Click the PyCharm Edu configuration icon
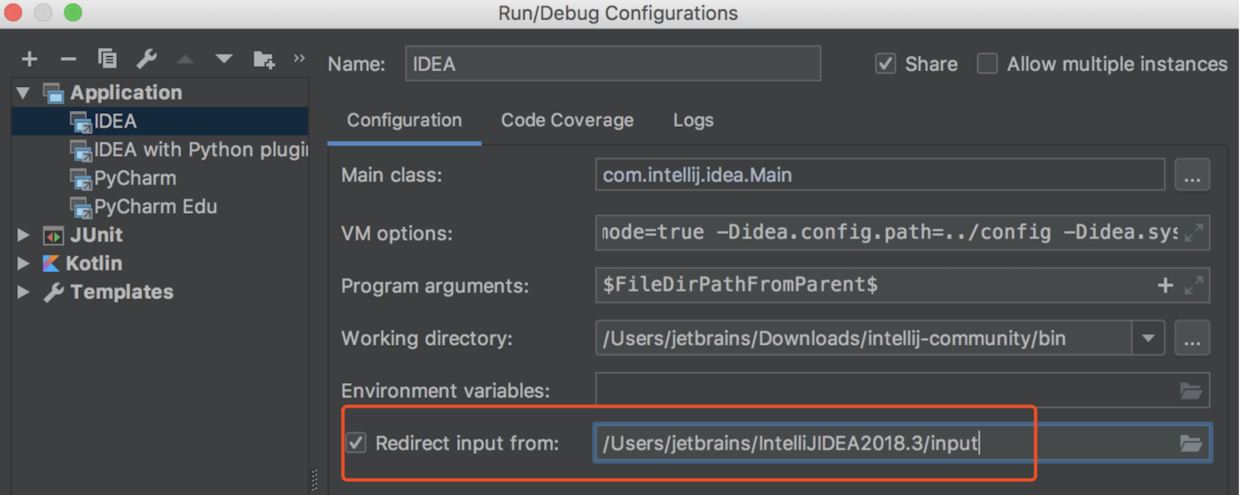 [x=81, y=207]
